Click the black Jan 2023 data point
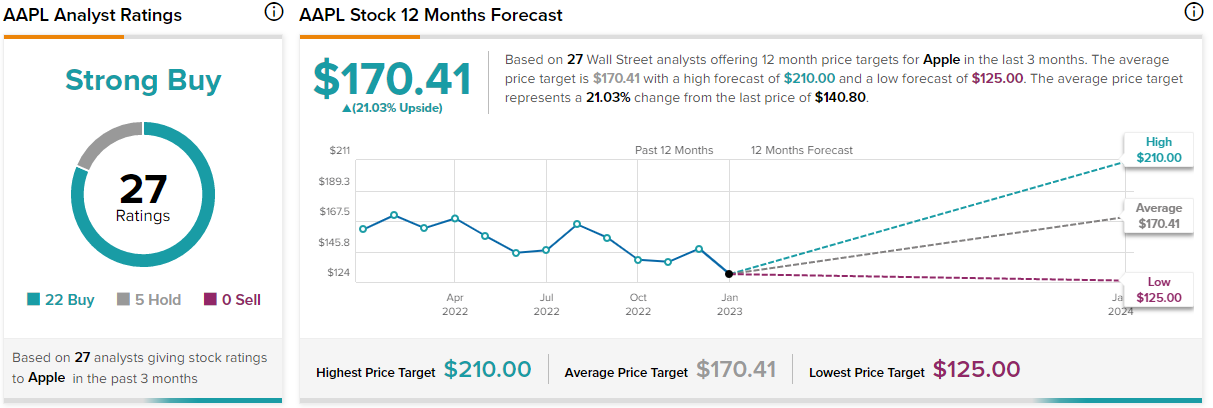 point(729,273)
